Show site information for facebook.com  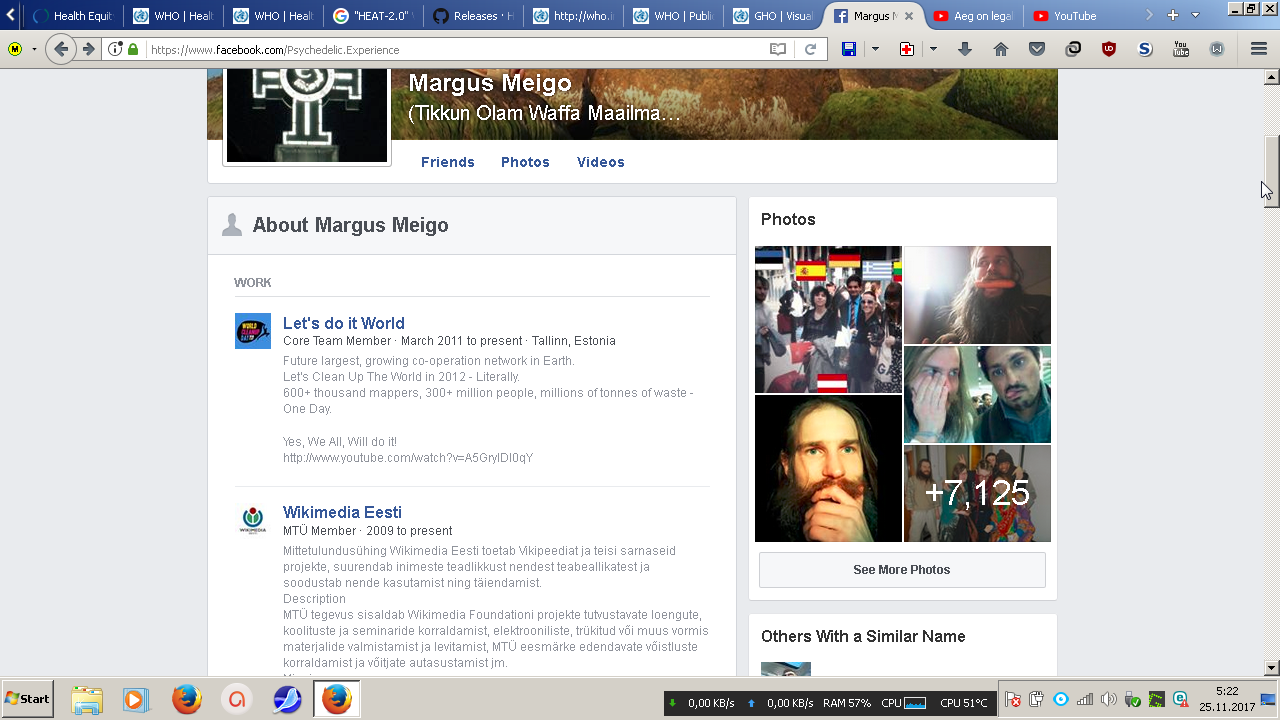point(115,49)
